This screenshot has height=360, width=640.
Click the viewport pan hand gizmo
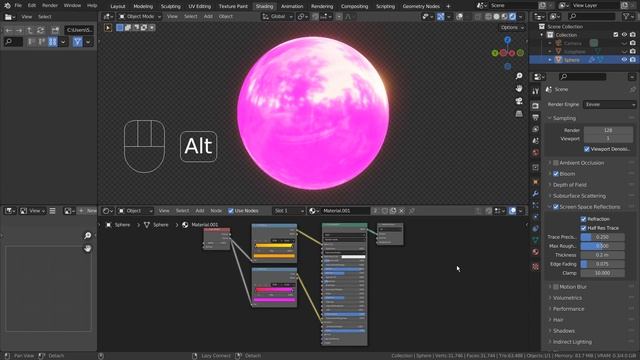519,89
